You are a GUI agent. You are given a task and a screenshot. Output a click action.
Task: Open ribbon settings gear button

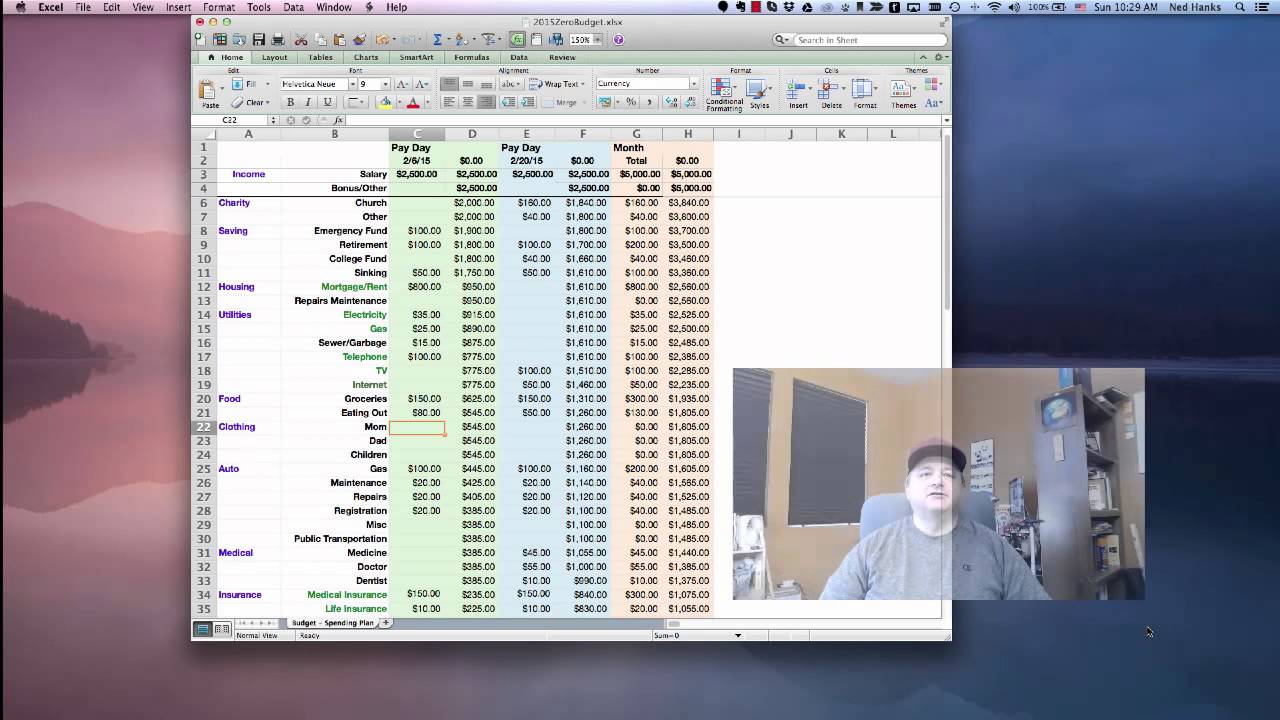[939, 57]
